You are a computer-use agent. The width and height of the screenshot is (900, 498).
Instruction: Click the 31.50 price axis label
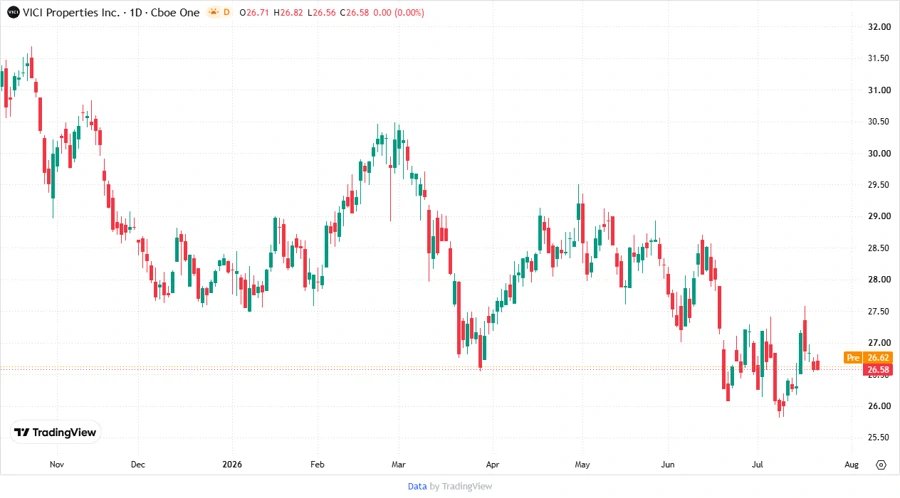coord(879,59)
